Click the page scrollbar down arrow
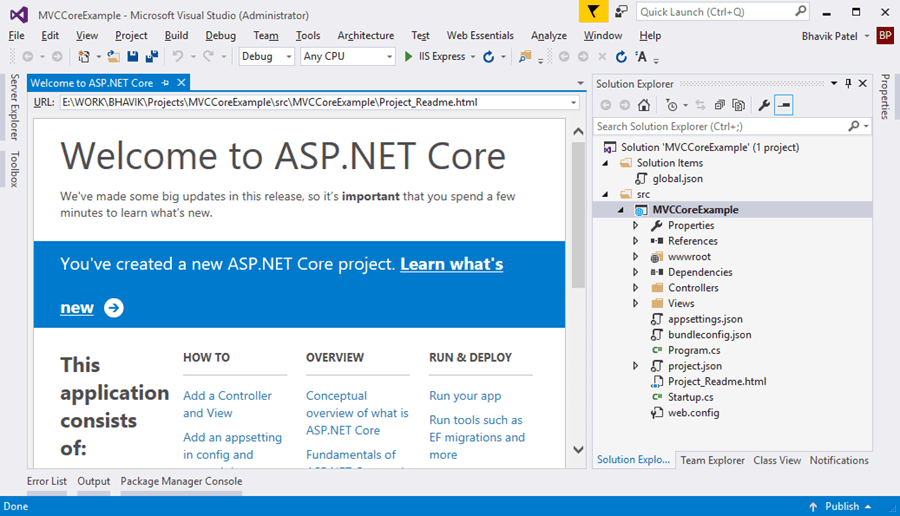 pyautogui.click(x=578, y=449)
